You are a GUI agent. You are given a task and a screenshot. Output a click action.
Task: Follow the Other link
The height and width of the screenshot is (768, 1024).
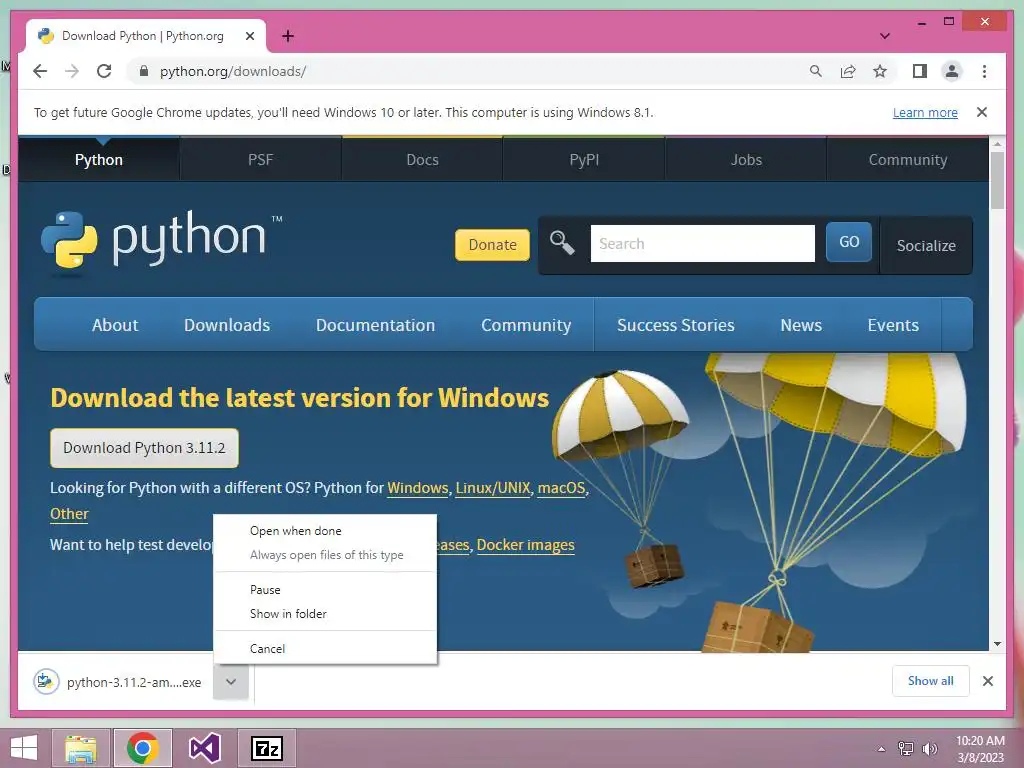(x=69, y=514)
